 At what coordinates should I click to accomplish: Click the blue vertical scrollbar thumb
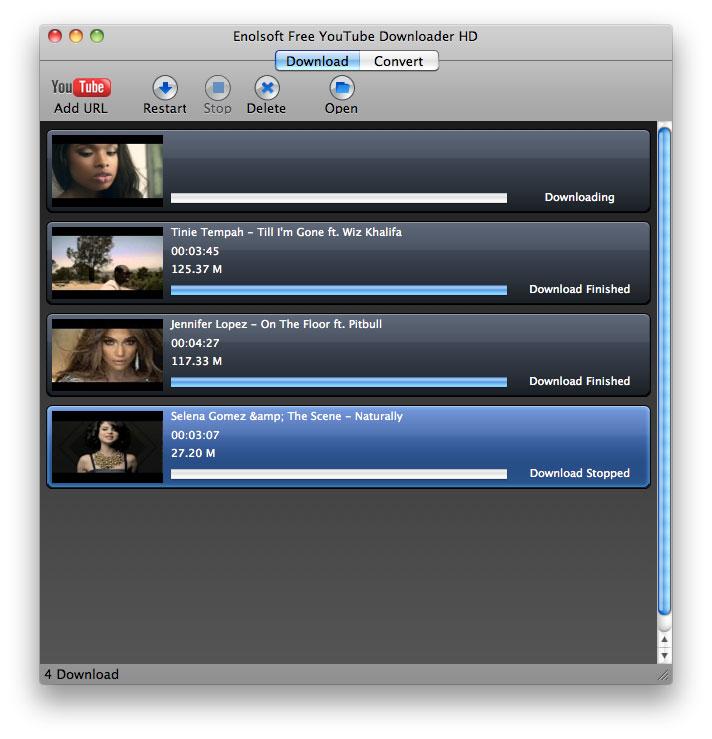(x=664, y=371)
